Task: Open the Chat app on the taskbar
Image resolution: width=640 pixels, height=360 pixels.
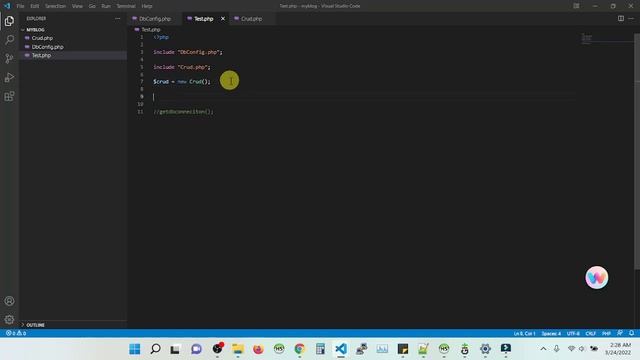Action: pos(196,349)
